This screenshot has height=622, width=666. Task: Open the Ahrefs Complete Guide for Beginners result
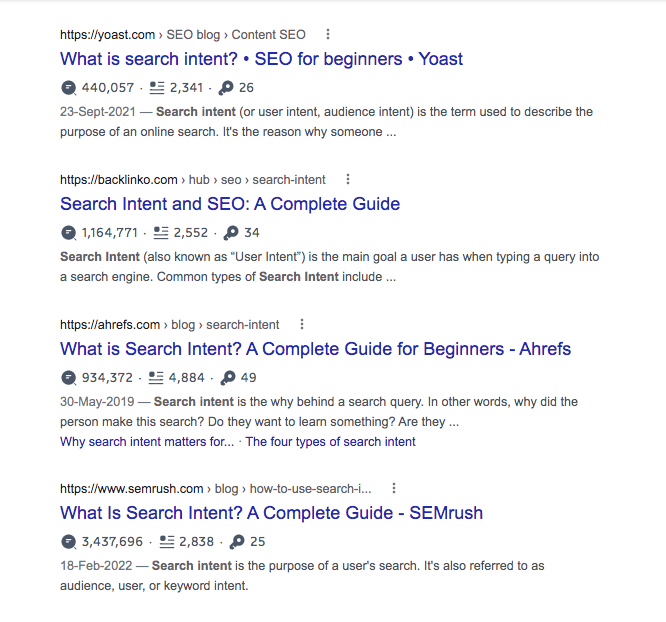[x=315, y=349]
